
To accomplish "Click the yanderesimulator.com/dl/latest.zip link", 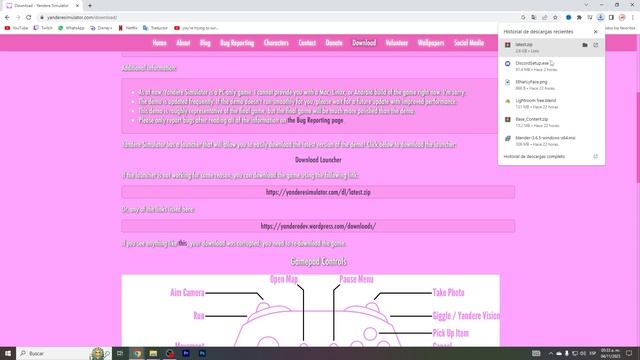I will pyautogui.click(x=318, y=192).
